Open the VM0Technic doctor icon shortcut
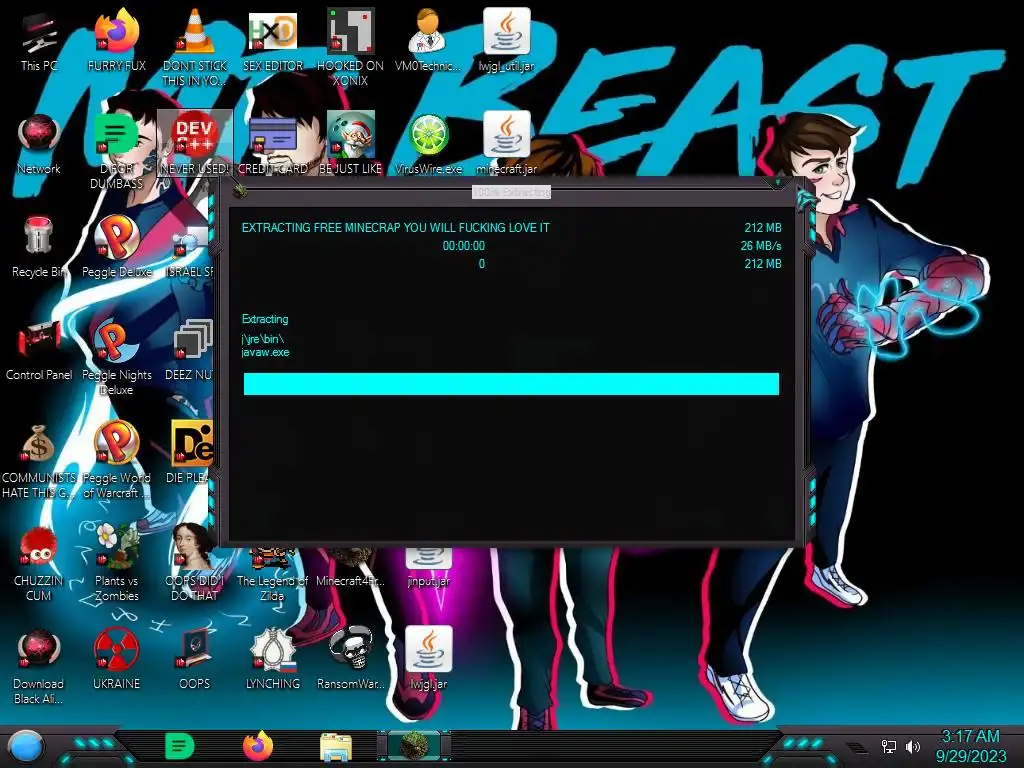 pyautogui.click(x=428, y=42)
